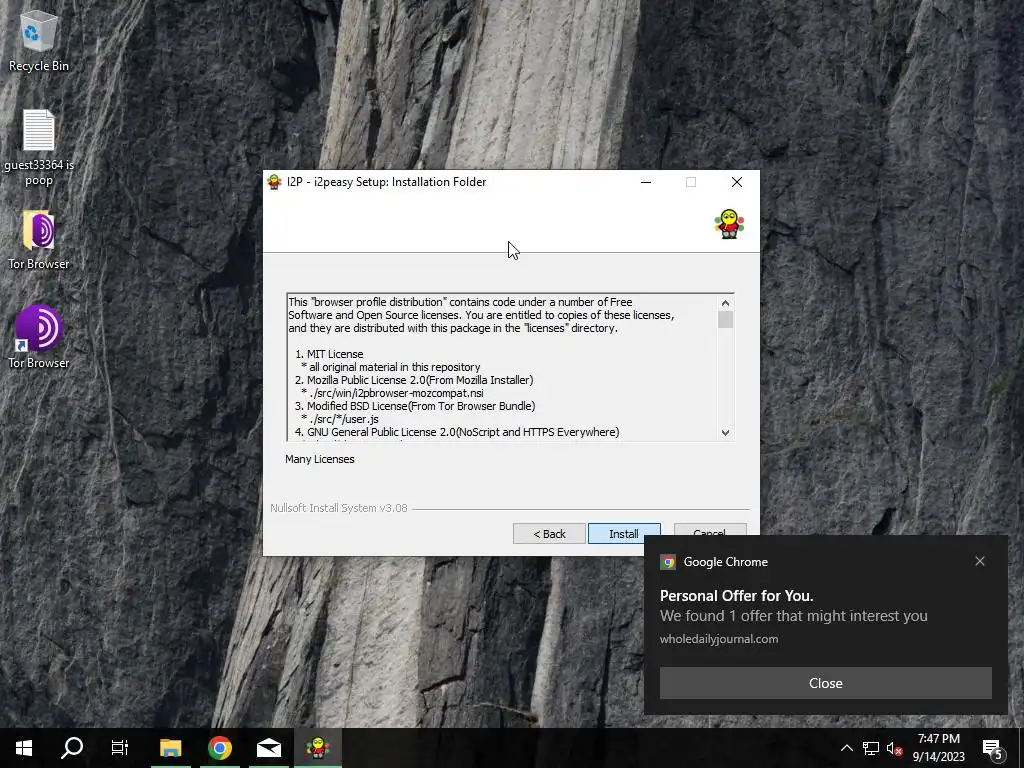Select the 'guest33364 is poop' text file

pos(39,148)
